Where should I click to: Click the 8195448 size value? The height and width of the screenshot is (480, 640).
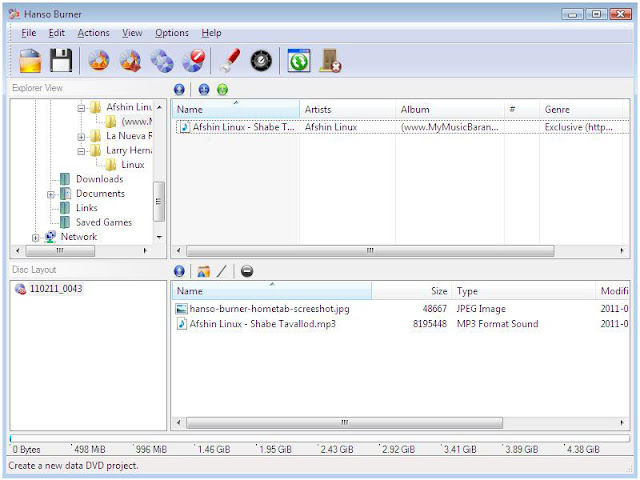click(429, 324)
